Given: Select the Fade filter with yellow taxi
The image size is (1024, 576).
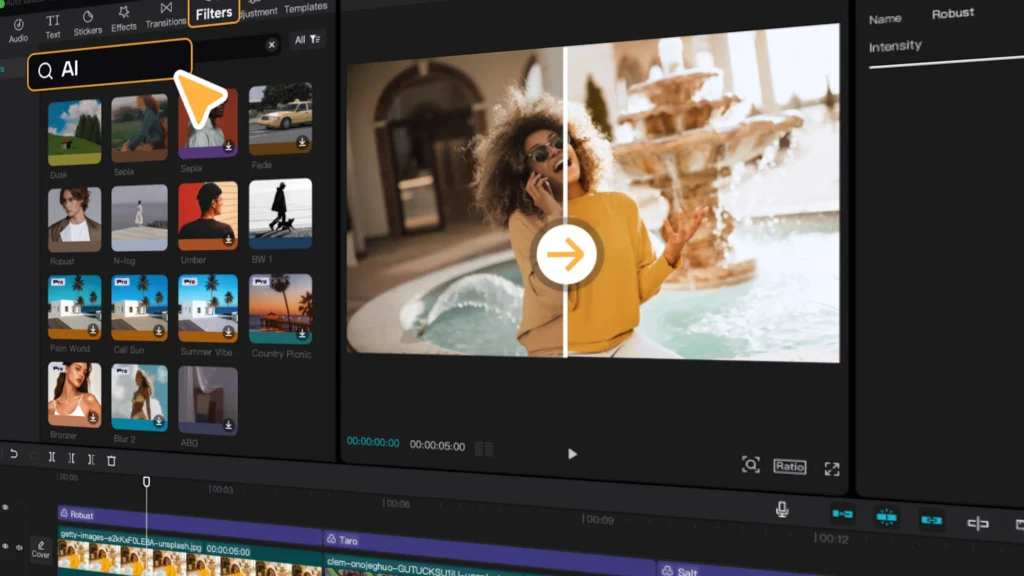Looking at the screenshot, I should 280,120.
